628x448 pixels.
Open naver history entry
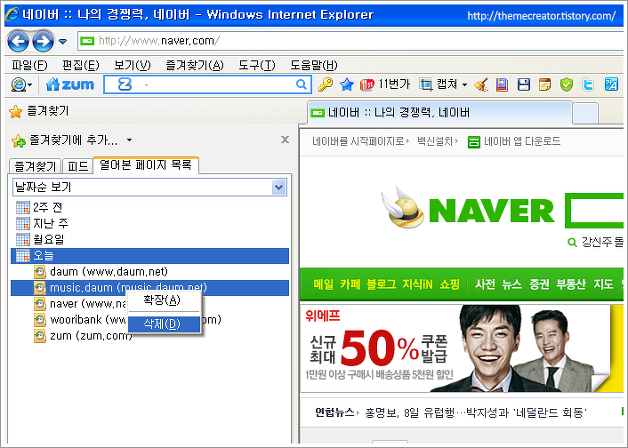click(x=80, y=303)
